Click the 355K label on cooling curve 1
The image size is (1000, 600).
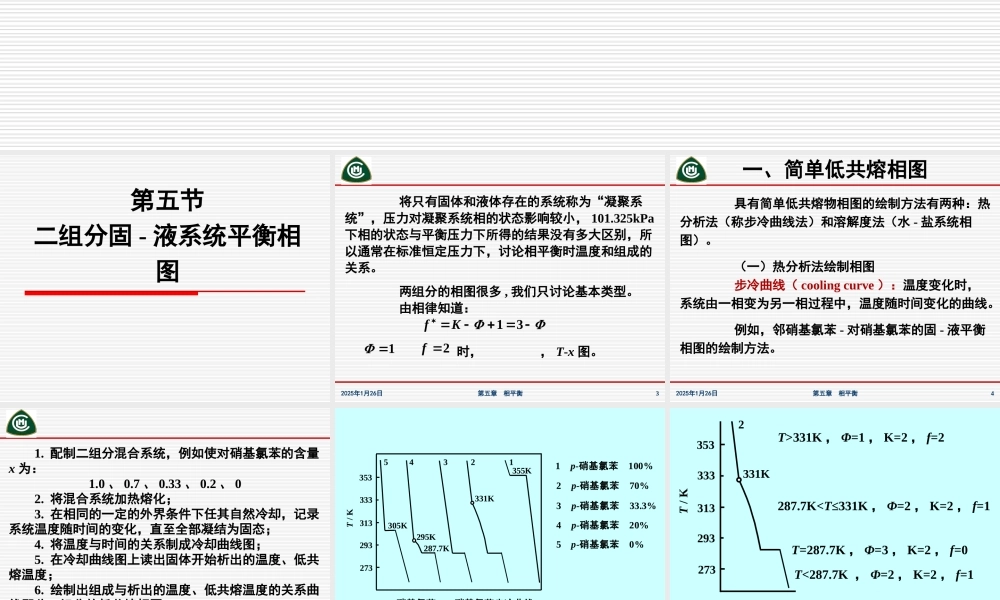click(522, 471)
